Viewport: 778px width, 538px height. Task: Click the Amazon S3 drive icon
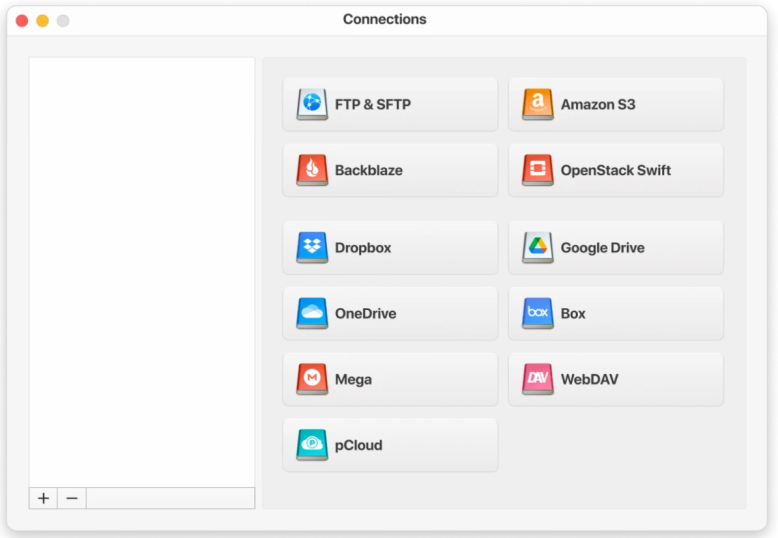[538, 104]
